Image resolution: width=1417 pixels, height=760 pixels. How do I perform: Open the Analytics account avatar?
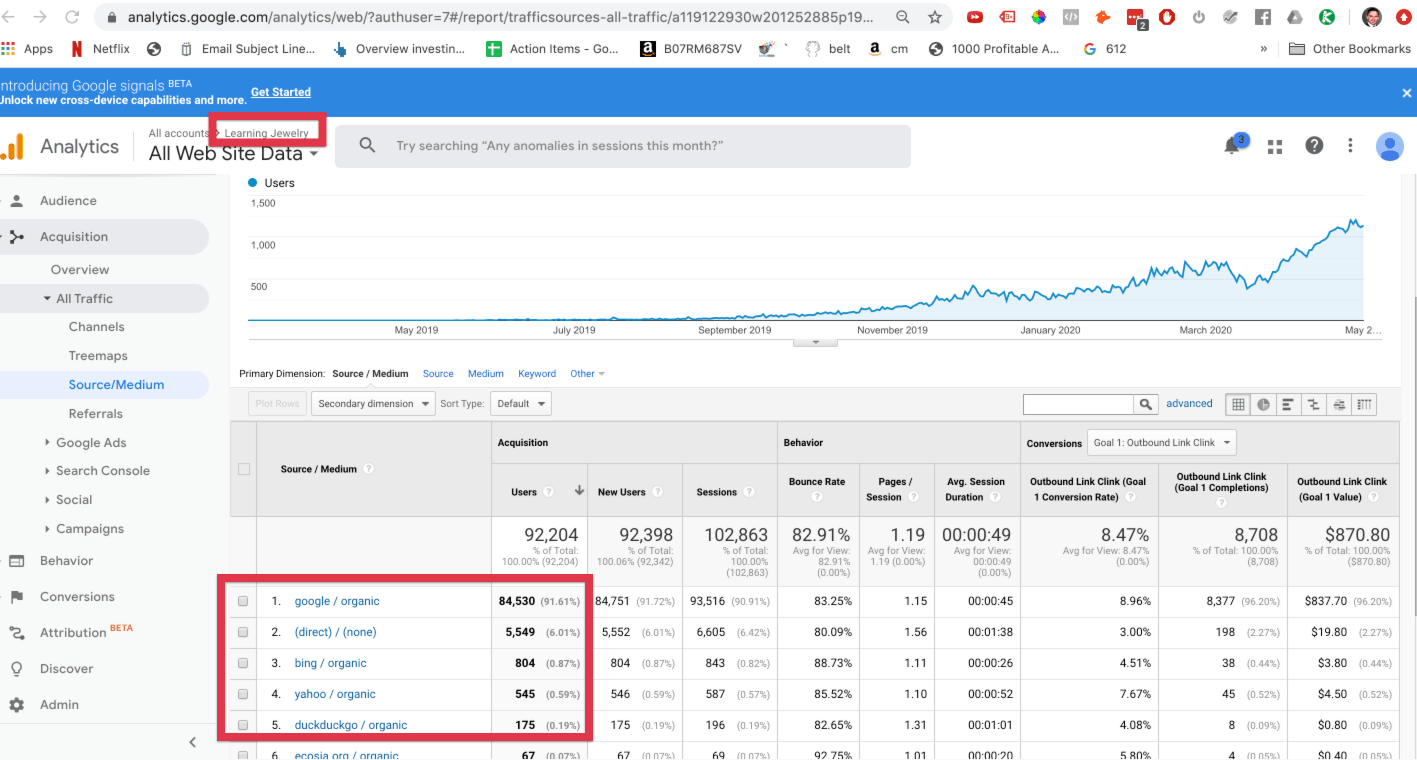pyautogui.click(x=1390, y=146)
